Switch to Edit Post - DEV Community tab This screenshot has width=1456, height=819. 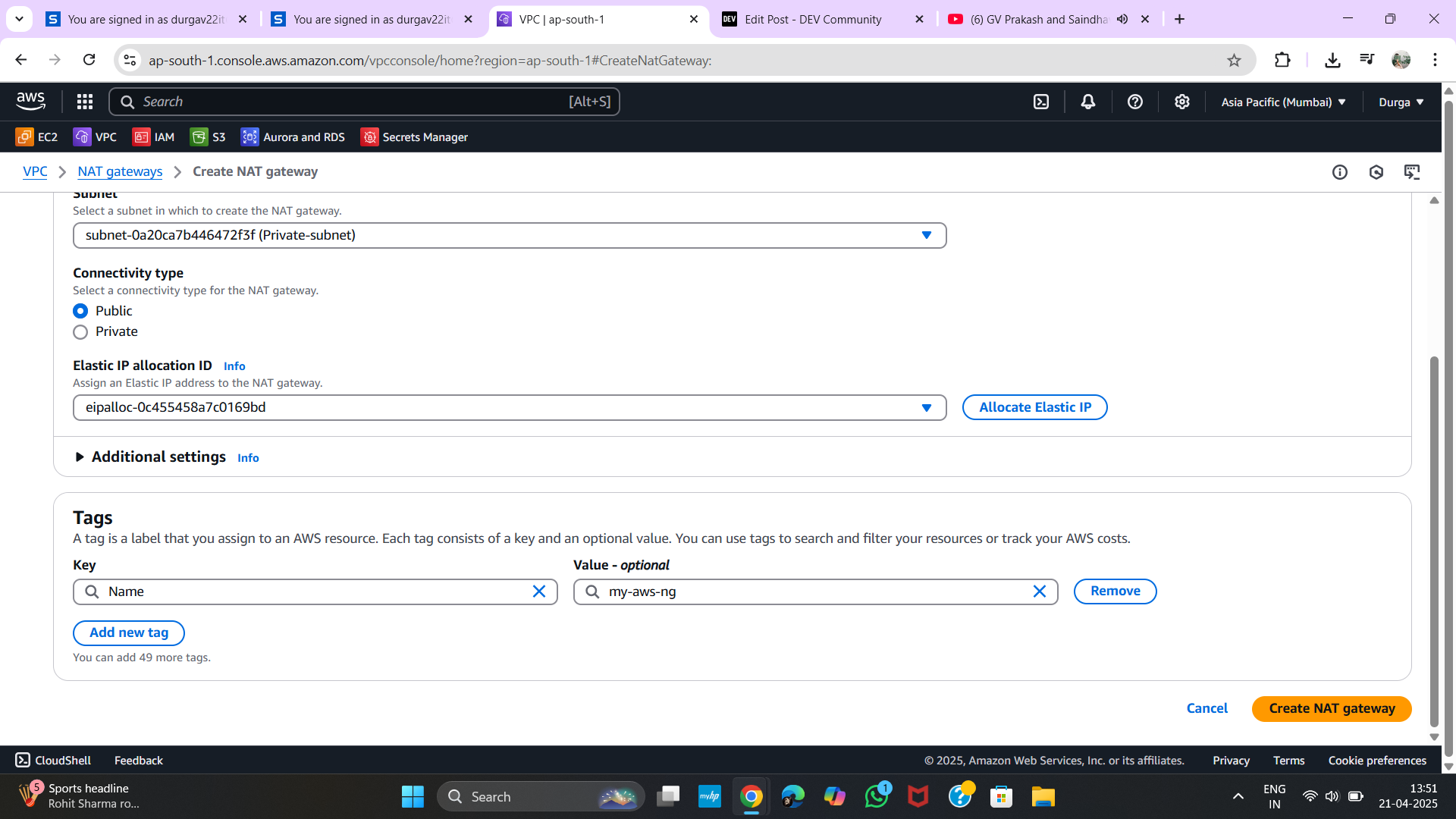824,20
